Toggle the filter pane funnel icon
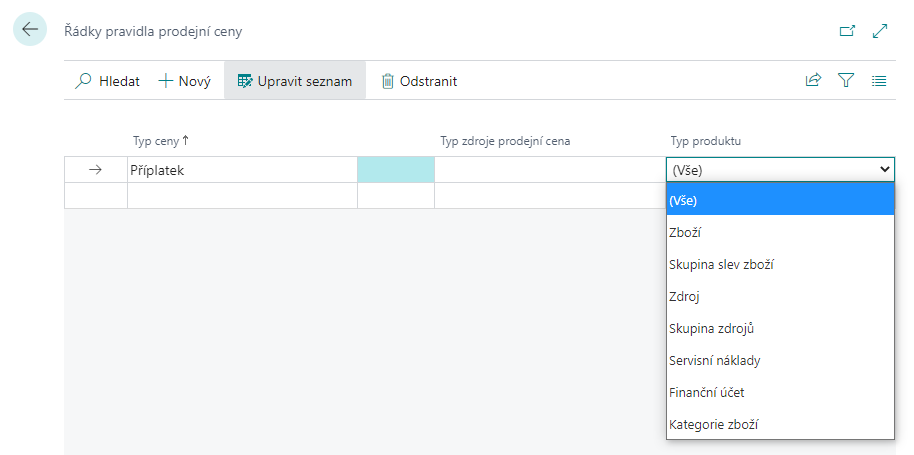Viewport: 914px width, 455px height. tap(846, 81)
